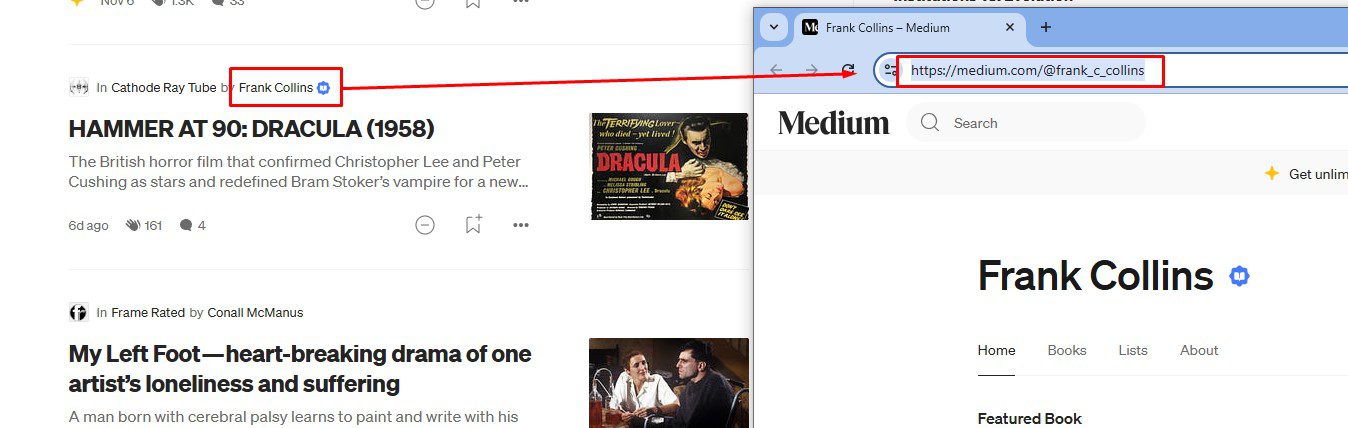The image size is (1348, 428).
Task: Switch to the Lists profile tab
Action: point(1133,350)
